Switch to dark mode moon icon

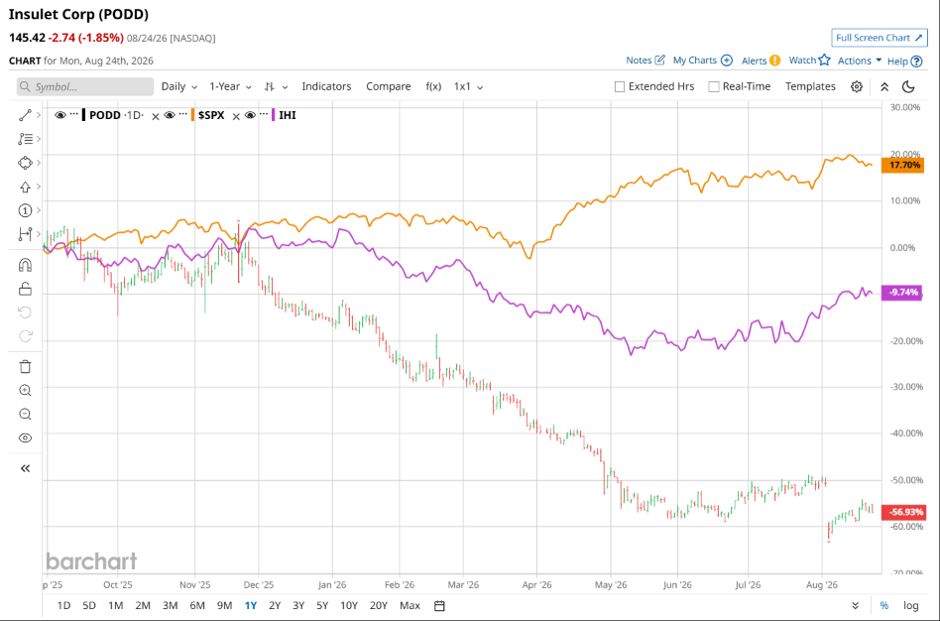tap(909, 87)
